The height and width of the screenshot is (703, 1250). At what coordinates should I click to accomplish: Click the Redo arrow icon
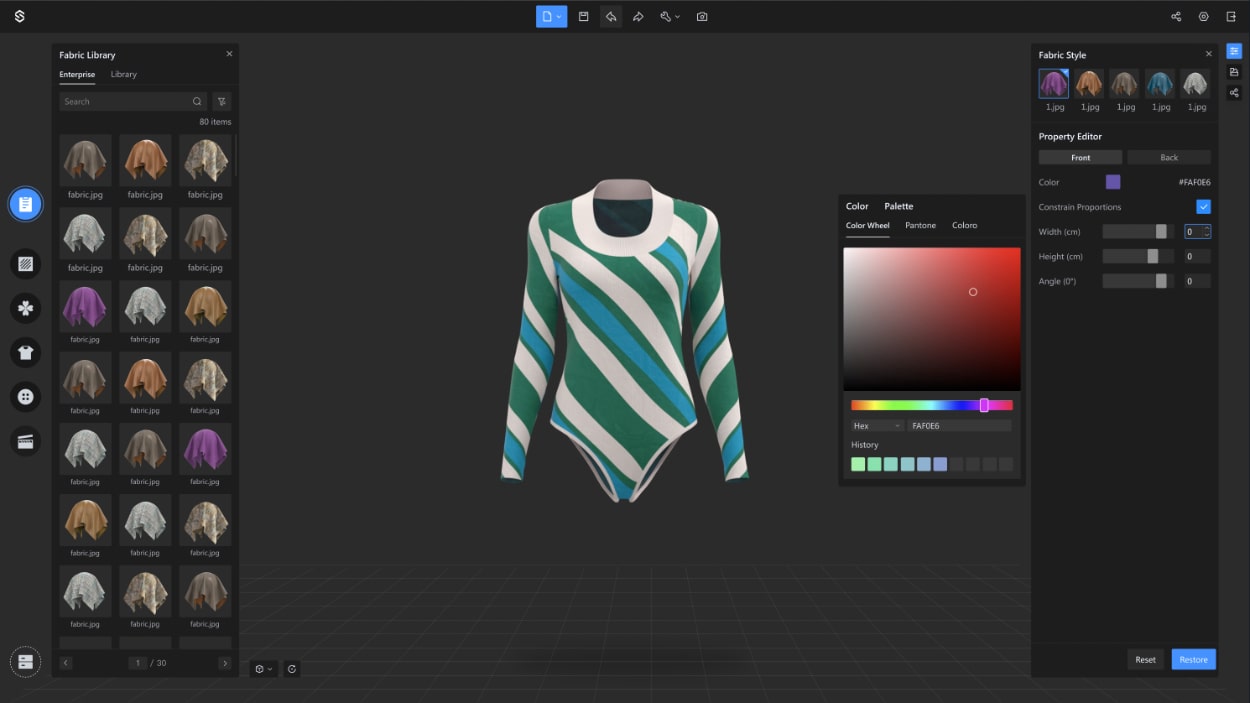[638, 16]
